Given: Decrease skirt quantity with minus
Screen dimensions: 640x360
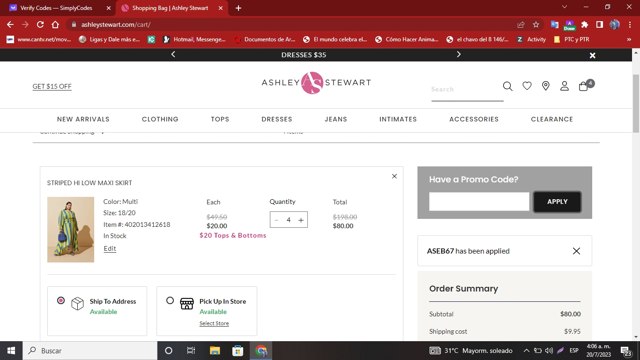Looking at the screenshot, I should pos(276,220).
